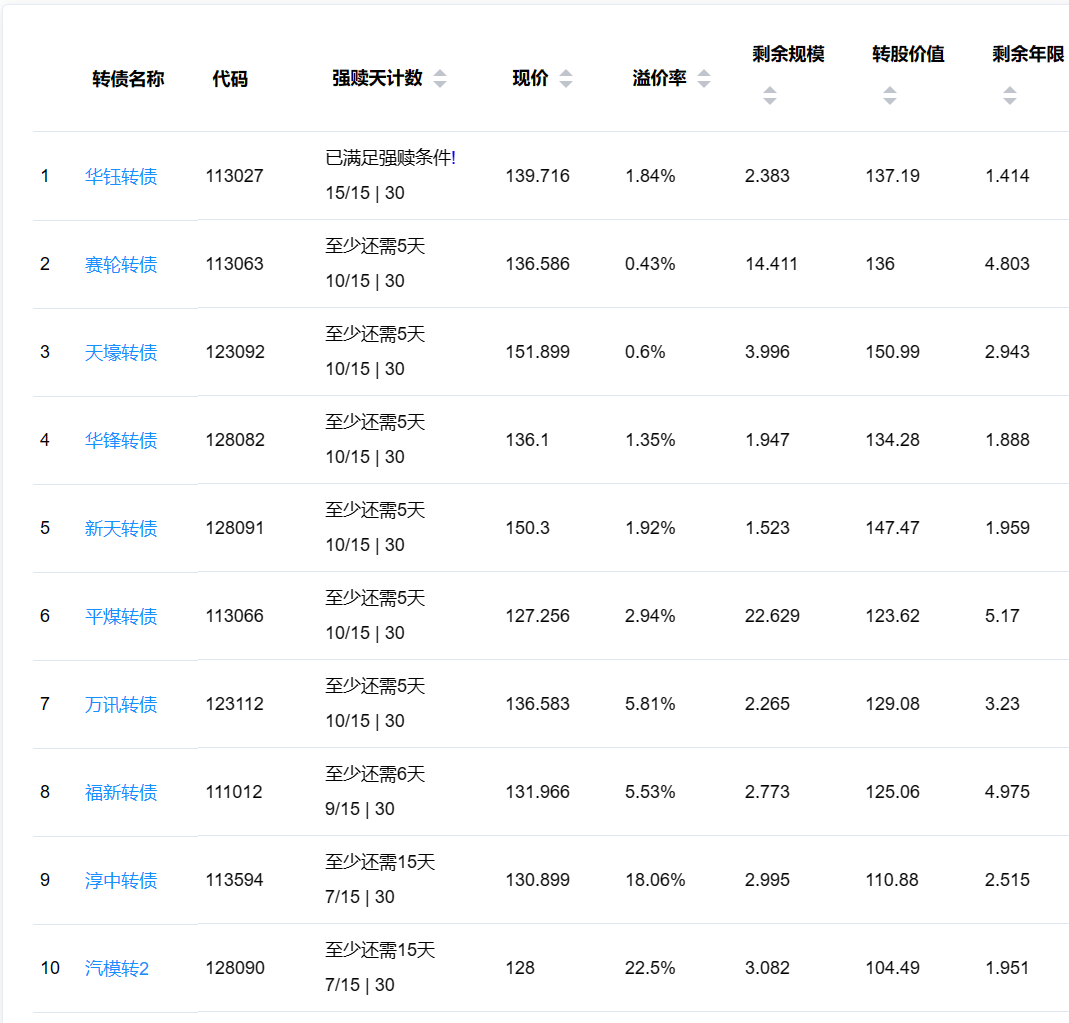This screenshot has height=1023, width=1069.
Task: Click the sort arrows beside 现价
Action: (x=566, y=79)
